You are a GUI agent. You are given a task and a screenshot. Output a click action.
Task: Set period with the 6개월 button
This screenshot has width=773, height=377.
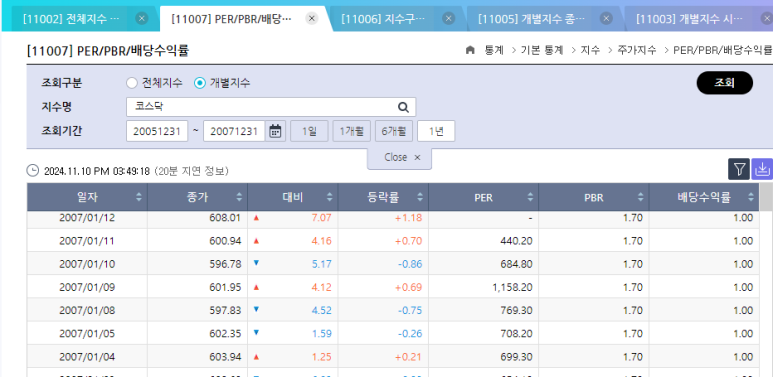pyautogui.click(x=394, y=131)
